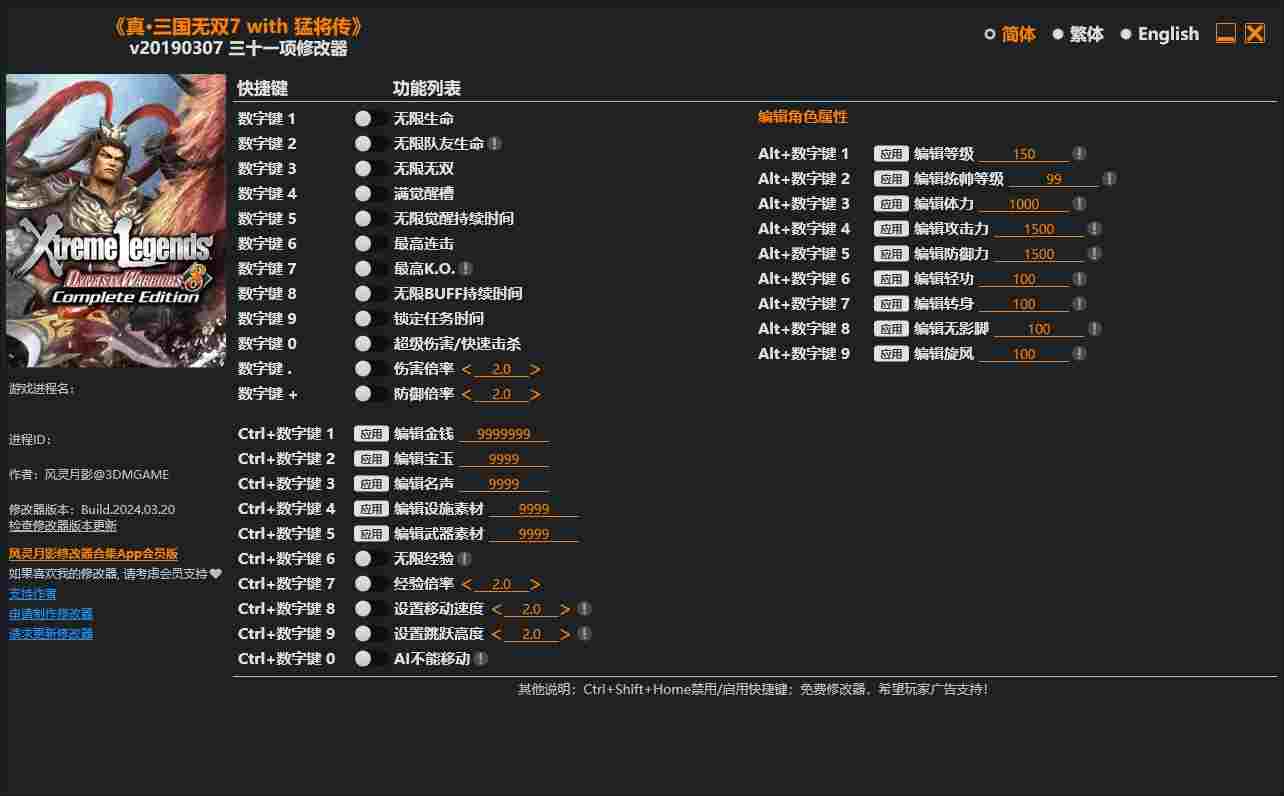Click info icon beside 设置移动速度
Screen dimensions: 1284x796
[585, 609]
